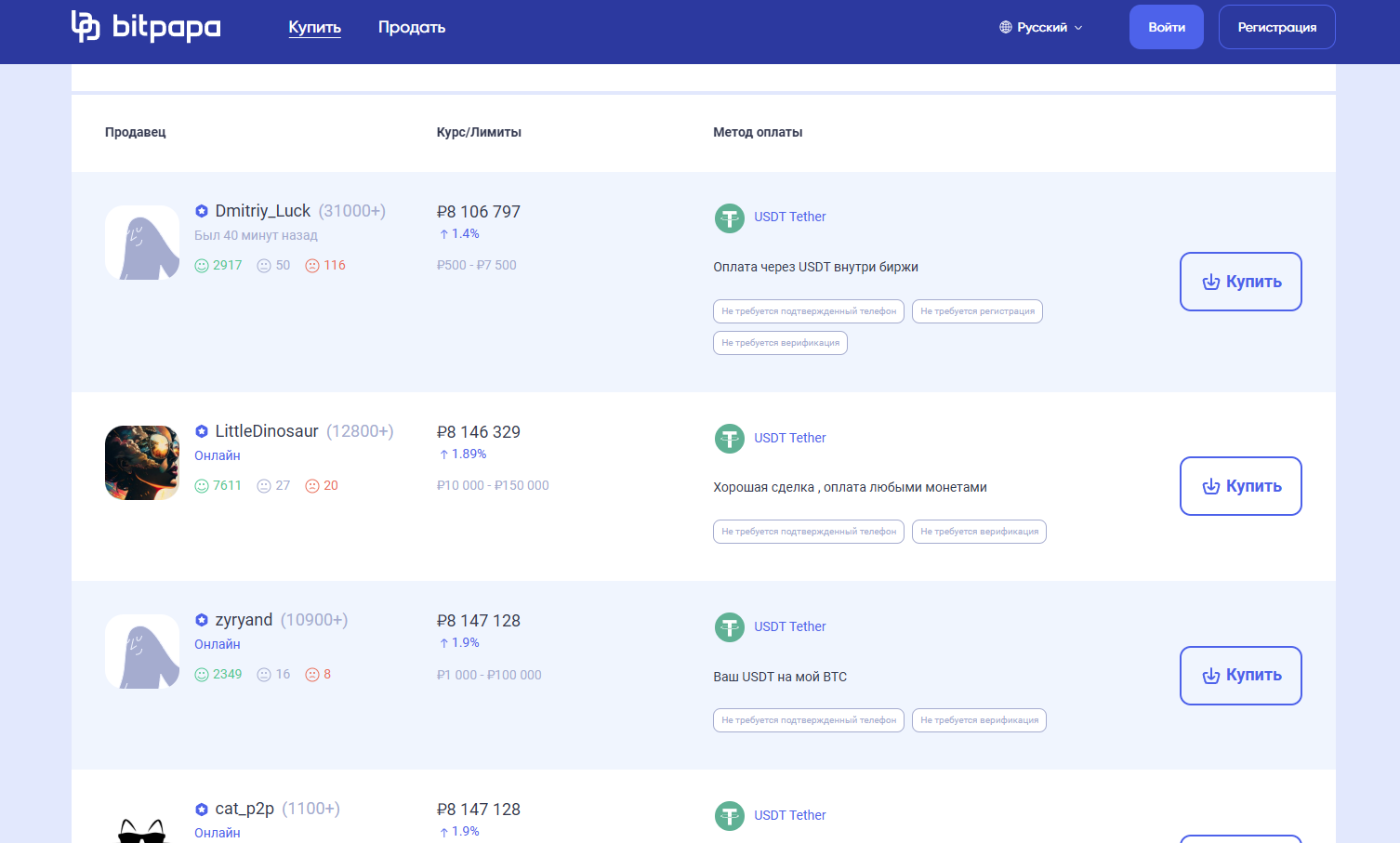Click negative face icon with 8 reviews
Screen dimensions: 1400x843
point(312,675)
